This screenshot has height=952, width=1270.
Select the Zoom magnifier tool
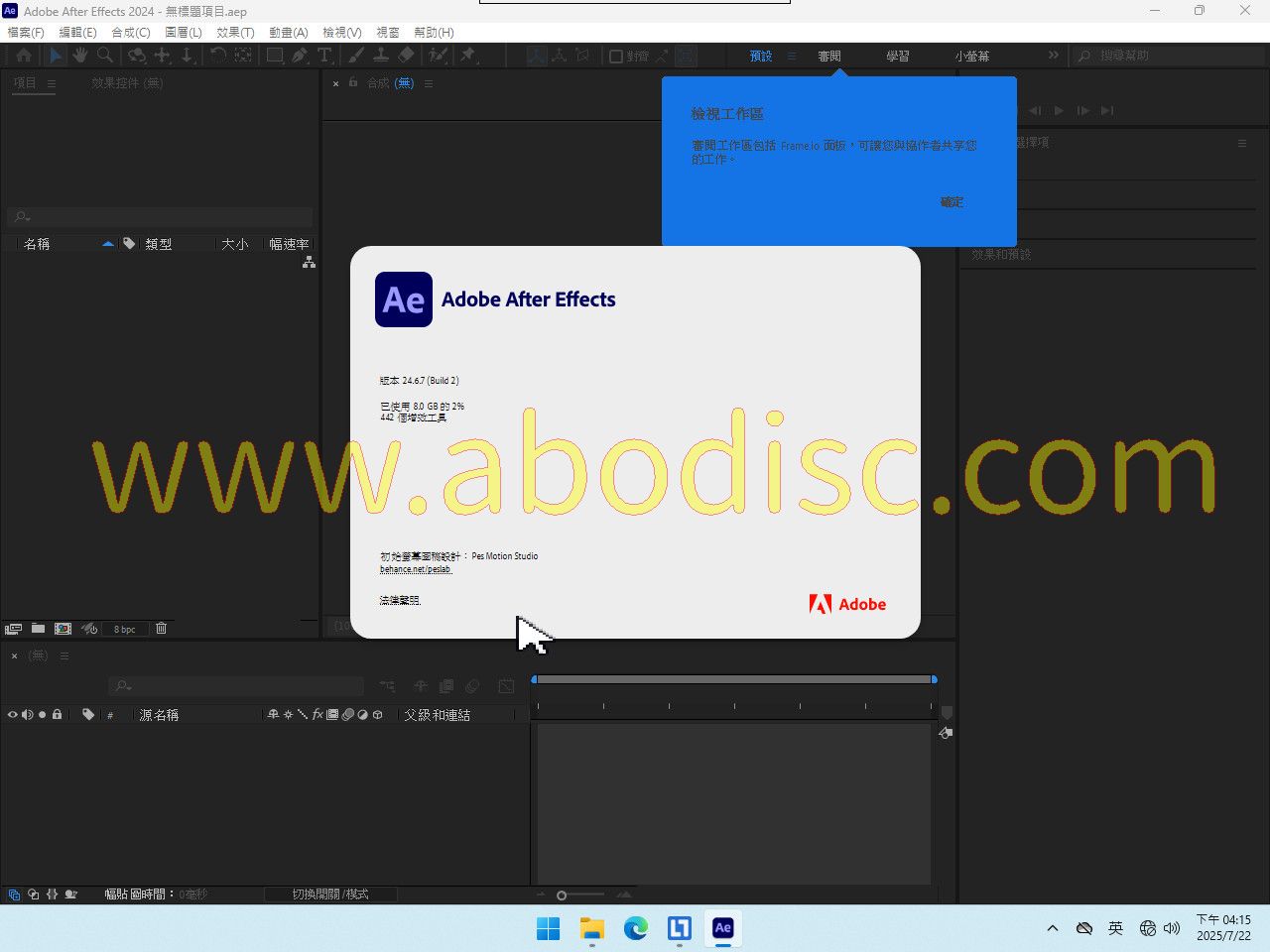coord(104,56)
